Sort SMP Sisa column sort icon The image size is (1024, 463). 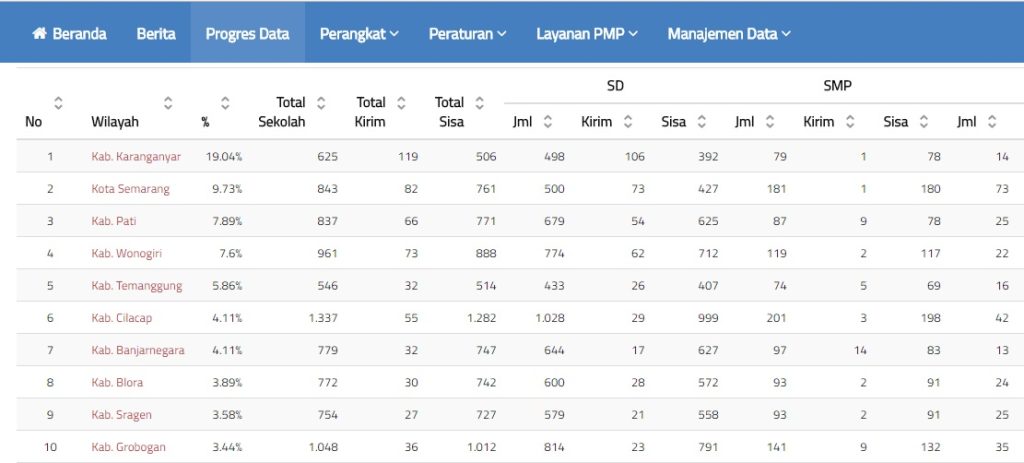click(x=924, y=122)
